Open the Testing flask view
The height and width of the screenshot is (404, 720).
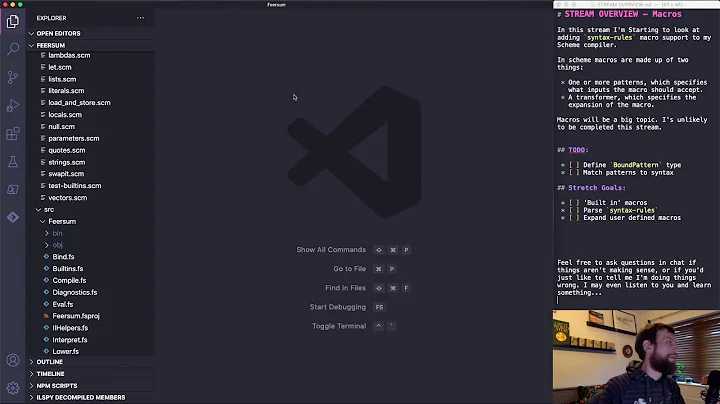click(x=13, y=162)
